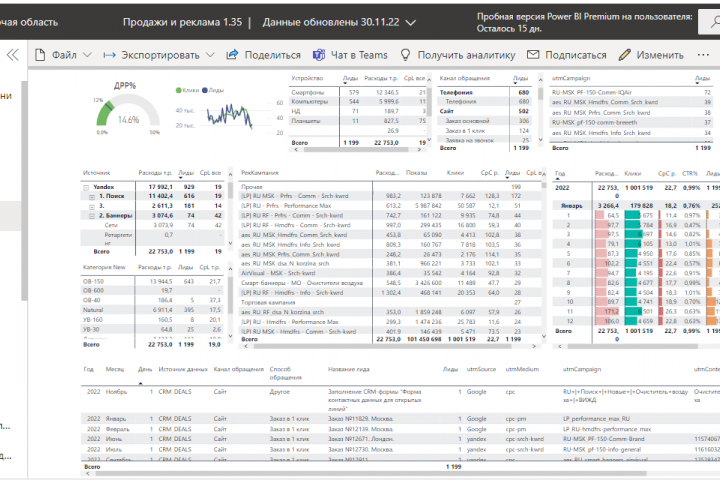Collapse the navigation pane with double chevron

pos(13,55)
